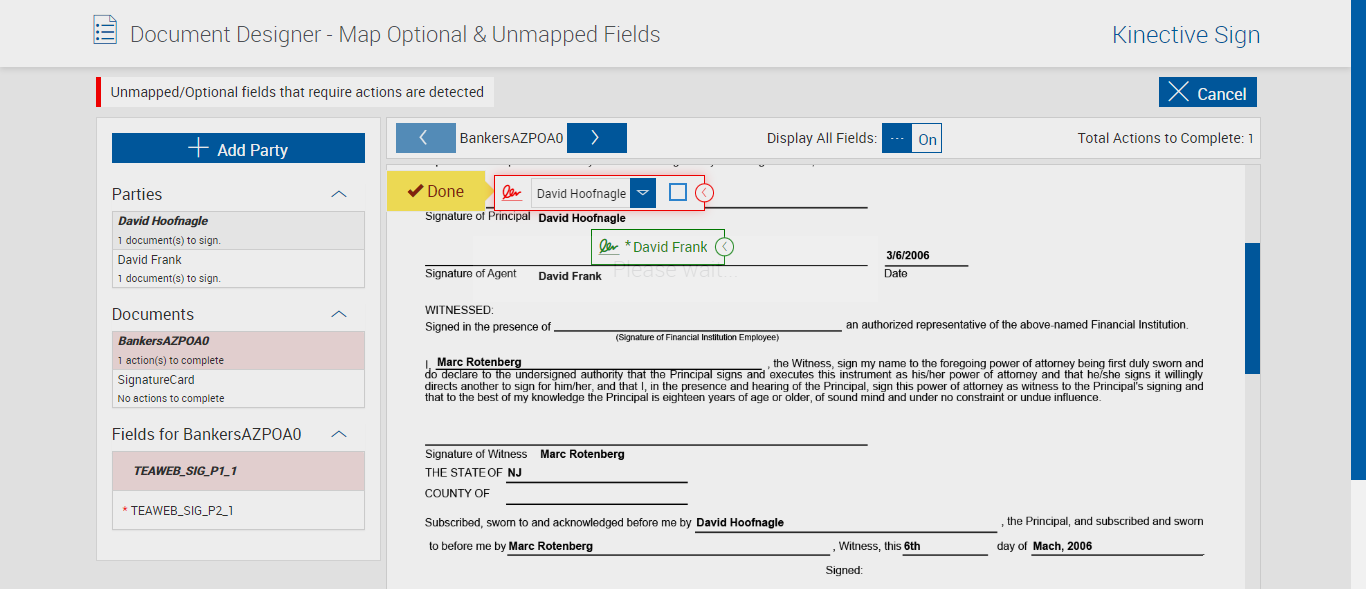1366x589 pixels.
Task: Click the X icon on Cancel
Action: click(x=1179, y=93)
